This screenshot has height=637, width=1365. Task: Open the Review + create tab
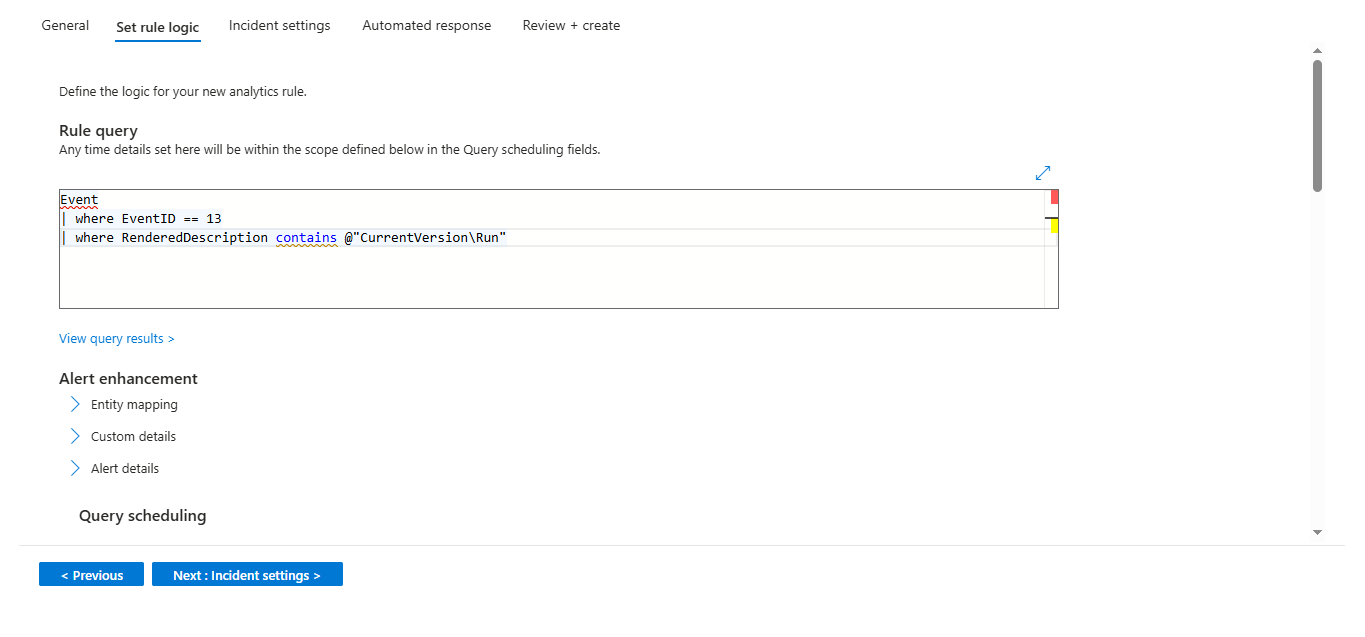click(x=571, y=26)
